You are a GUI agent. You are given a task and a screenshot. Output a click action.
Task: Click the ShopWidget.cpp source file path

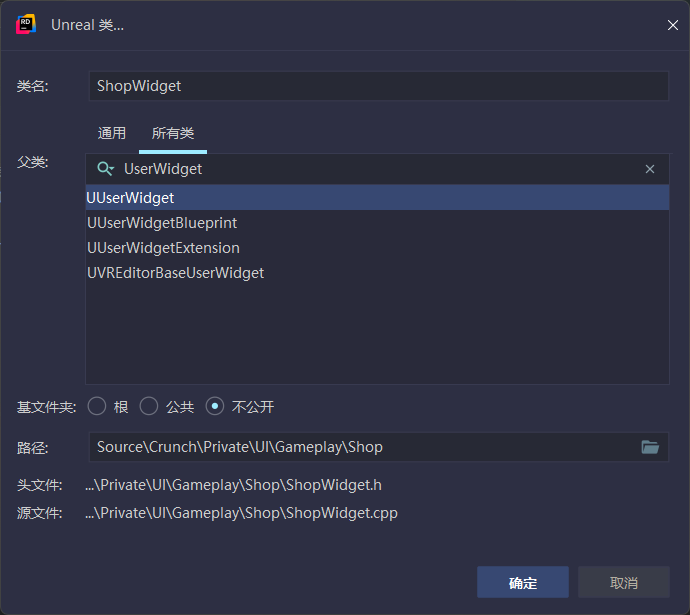(241, 513)
